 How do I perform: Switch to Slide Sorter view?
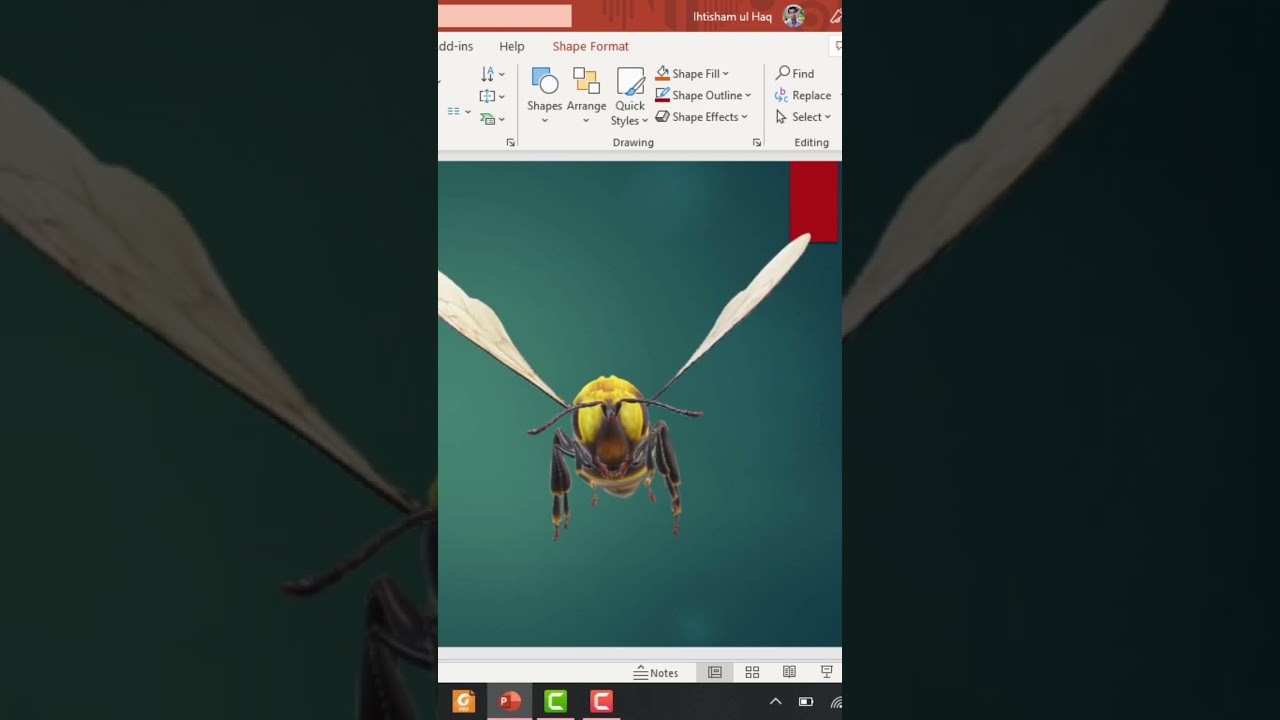[x=752, y=673]
